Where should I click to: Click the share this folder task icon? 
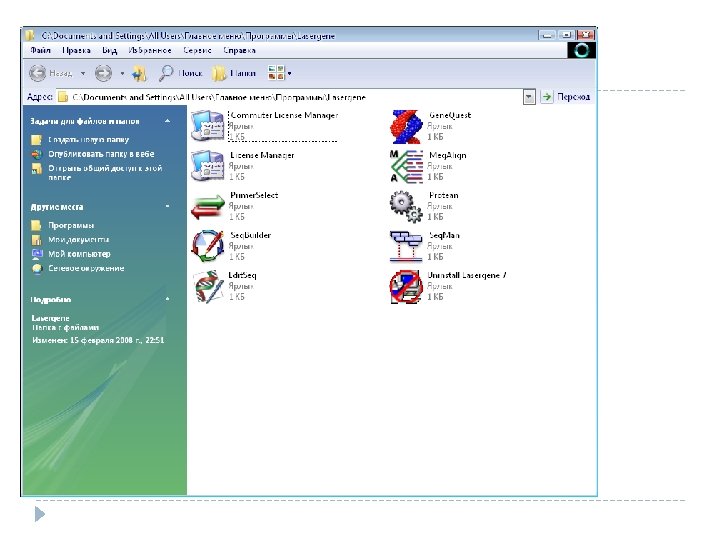(36, 169)
